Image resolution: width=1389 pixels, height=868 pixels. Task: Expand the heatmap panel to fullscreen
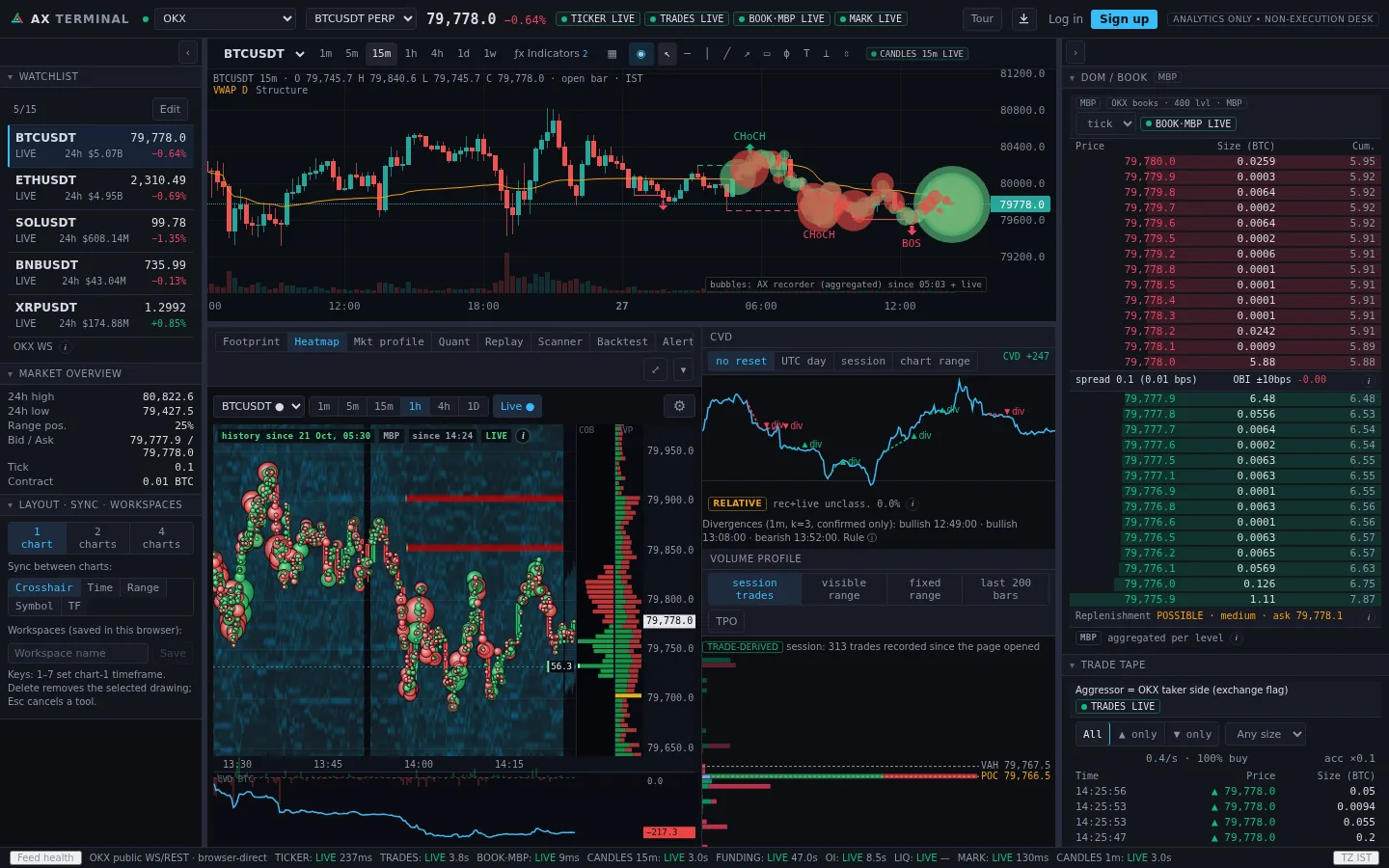(x=656, y=369)
